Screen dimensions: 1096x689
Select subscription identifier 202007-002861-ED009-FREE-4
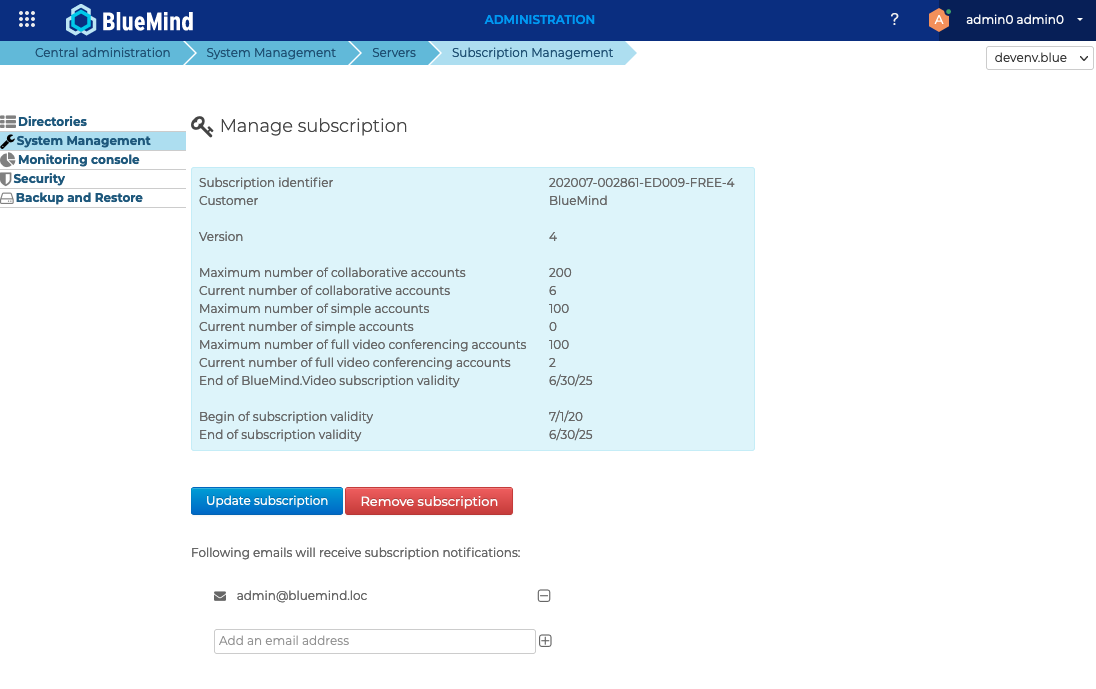click(x=642, y=182)
